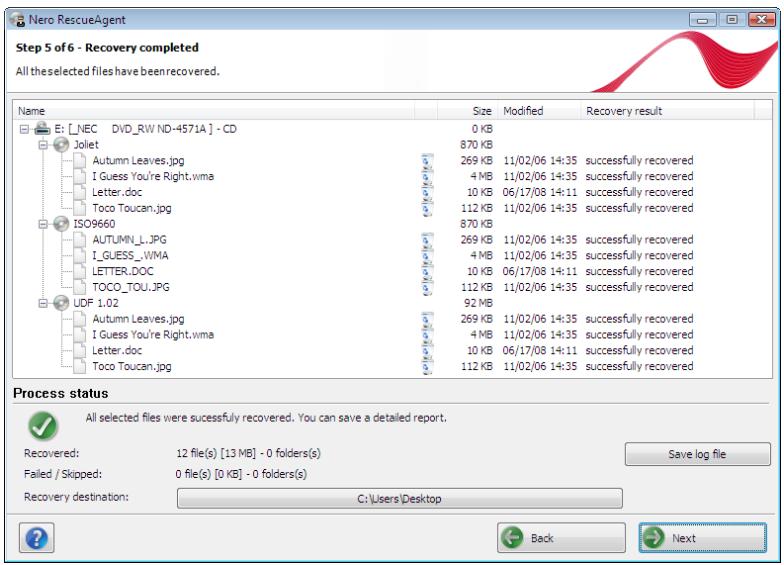The width and height of the screenshot is (784, 565).
Task: Collapse the E: drive root node
Action: pyautogui.click(x=24, y=129)
